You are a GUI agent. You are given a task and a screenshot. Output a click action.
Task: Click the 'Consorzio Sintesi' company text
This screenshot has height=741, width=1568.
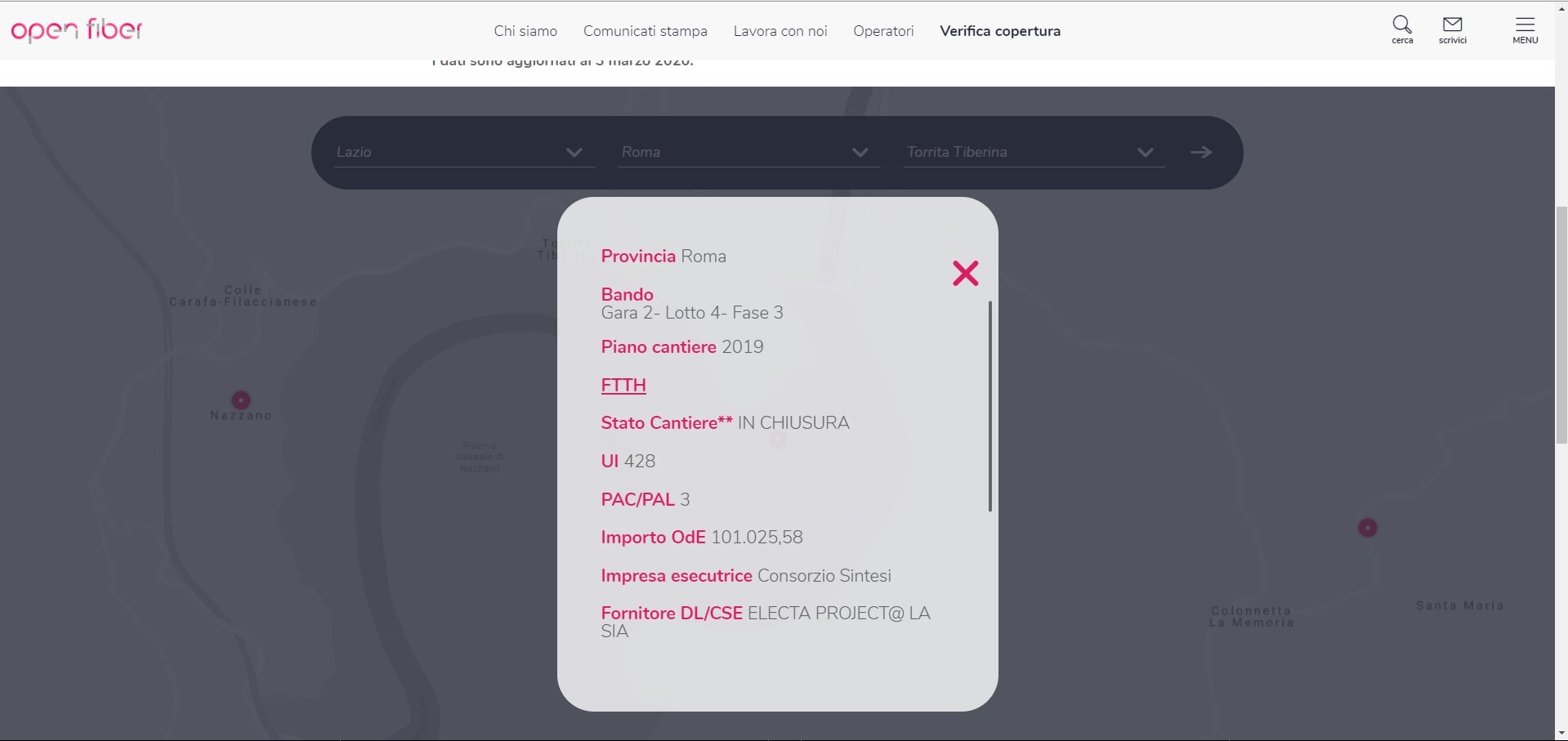tap(824, 576)
